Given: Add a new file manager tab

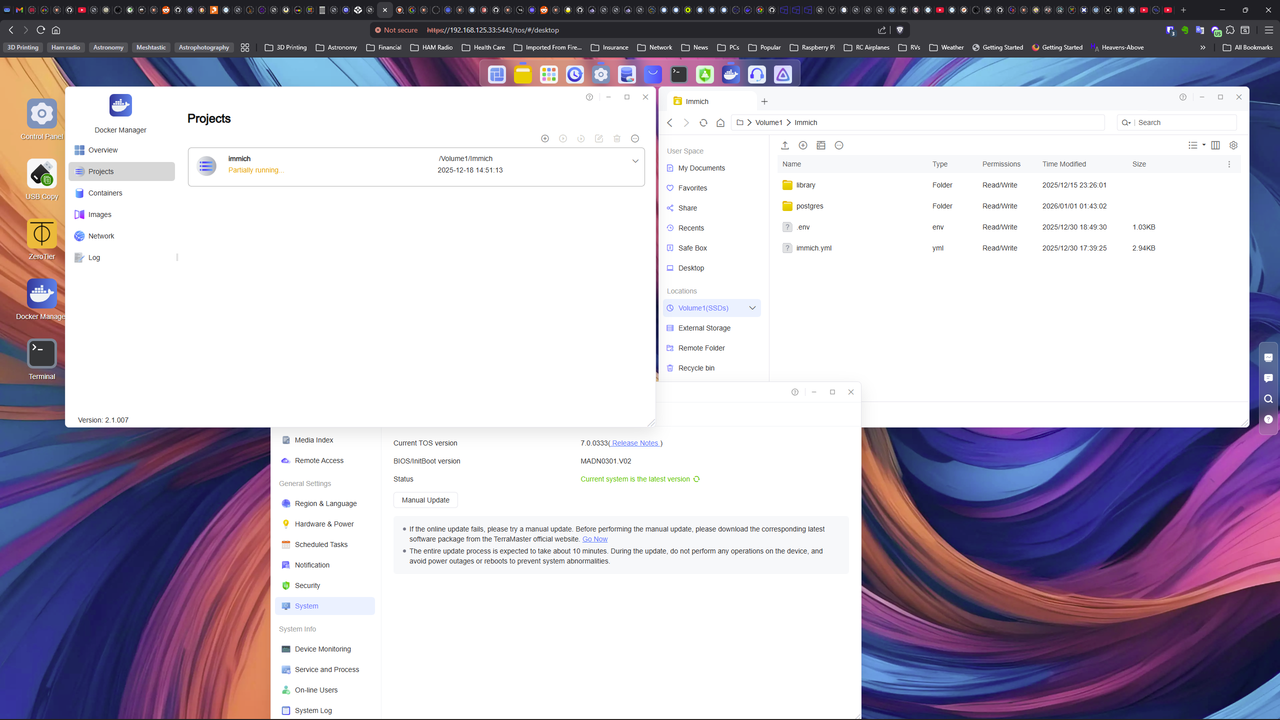Looking at the screenshot, I should pos(764,101).
